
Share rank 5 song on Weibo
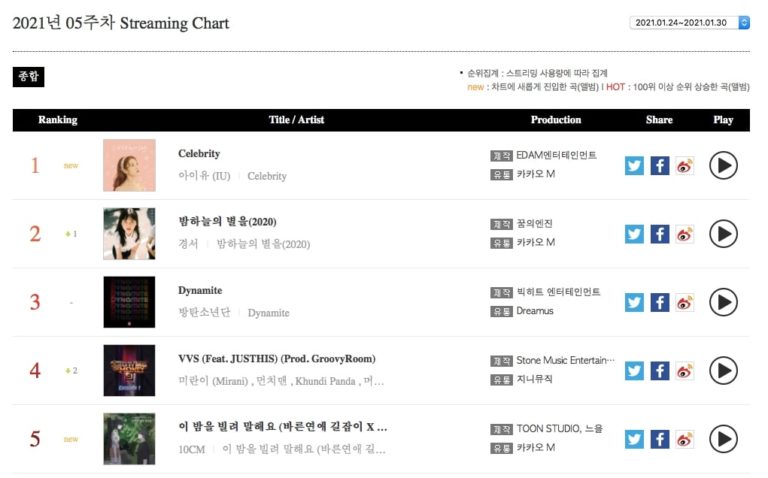pyautogui.click(x=685, y=439)
